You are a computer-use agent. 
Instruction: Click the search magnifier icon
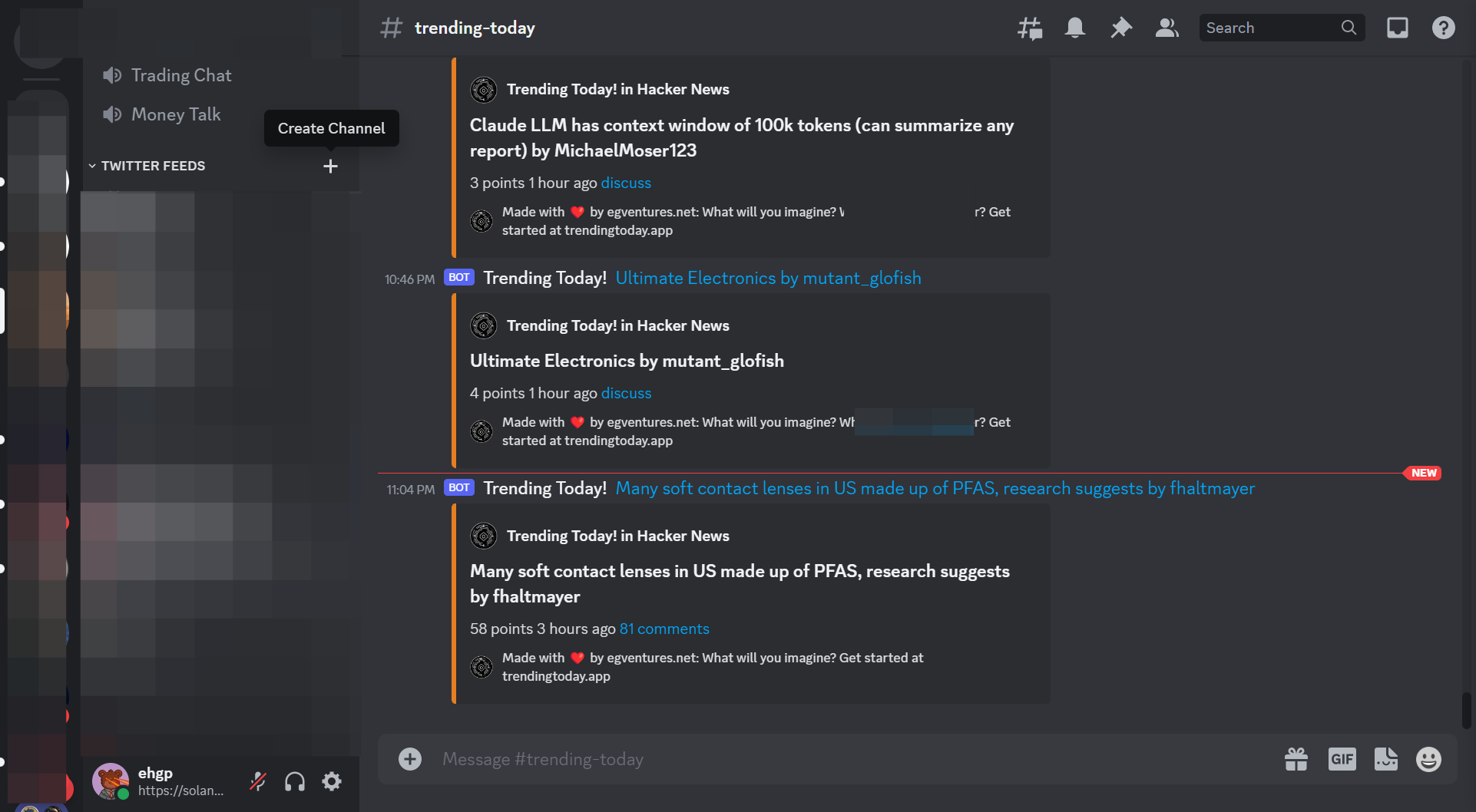(x=1349, y=28)
